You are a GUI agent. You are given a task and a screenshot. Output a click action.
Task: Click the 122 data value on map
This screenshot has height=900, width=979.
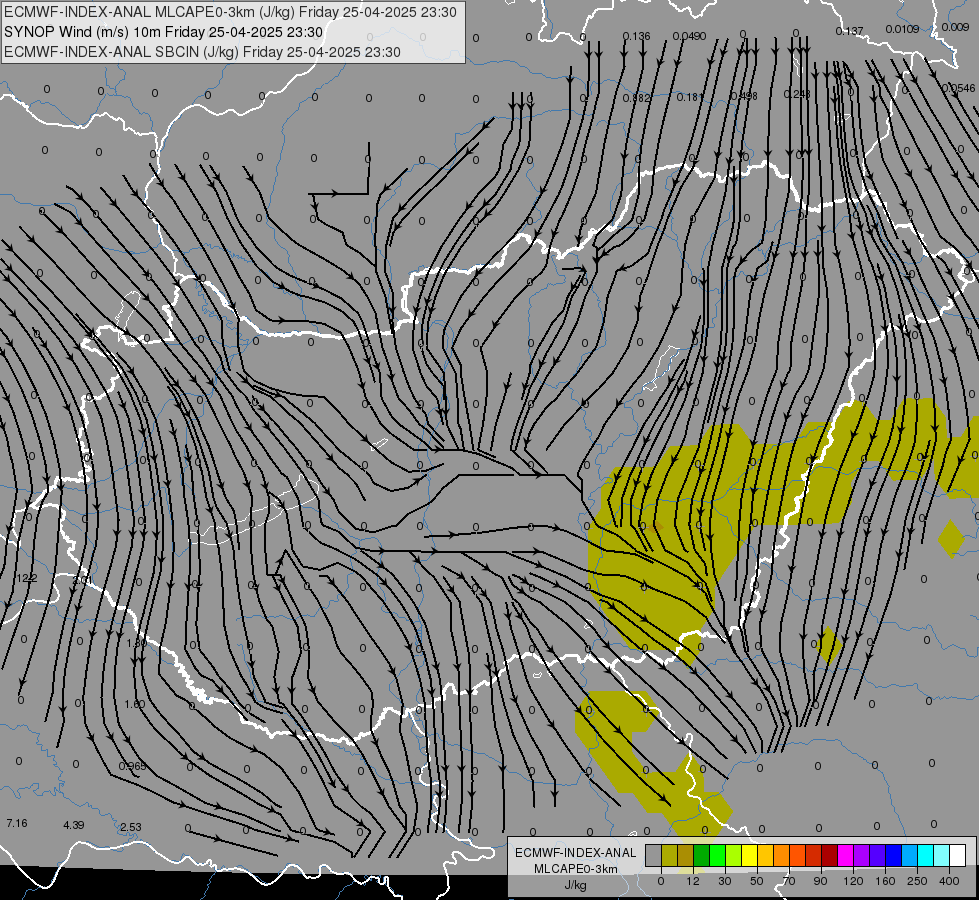tap(27, 578)
